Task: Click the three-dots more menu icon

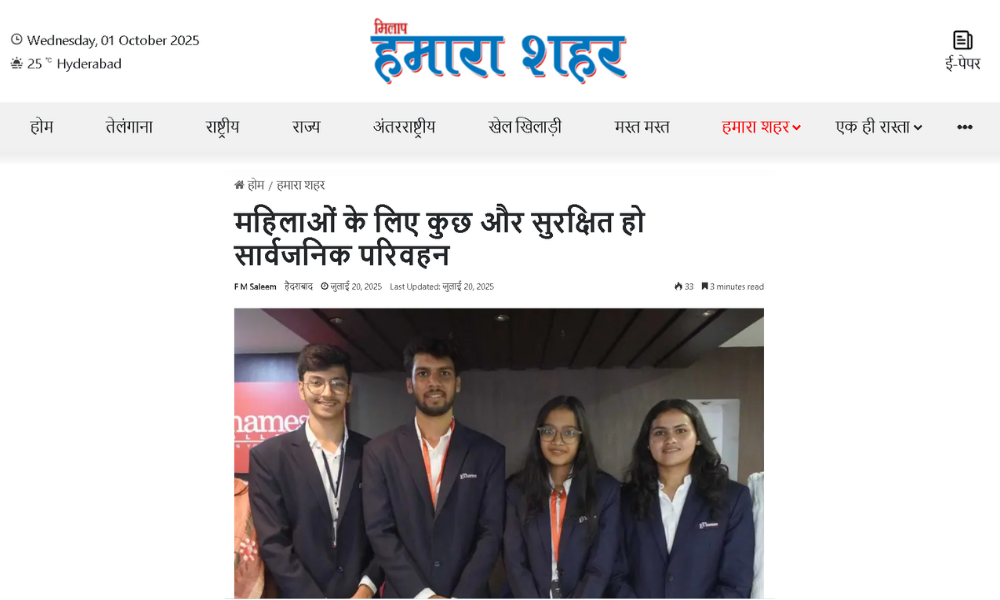Action: pyautogui.click(x=964, y=127)
